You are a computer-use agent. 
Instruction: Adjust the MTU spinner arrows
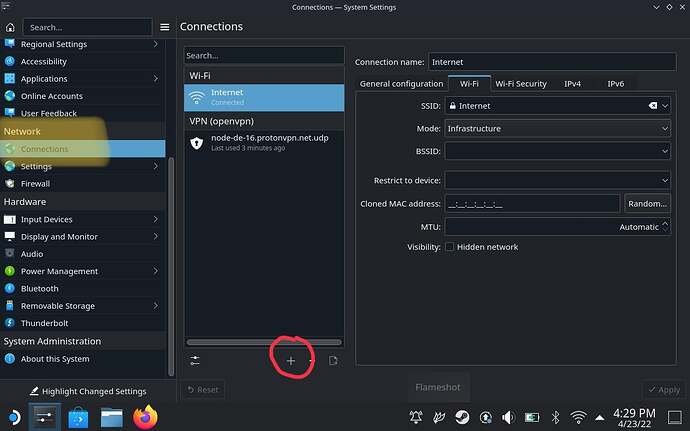coord(664,227)
